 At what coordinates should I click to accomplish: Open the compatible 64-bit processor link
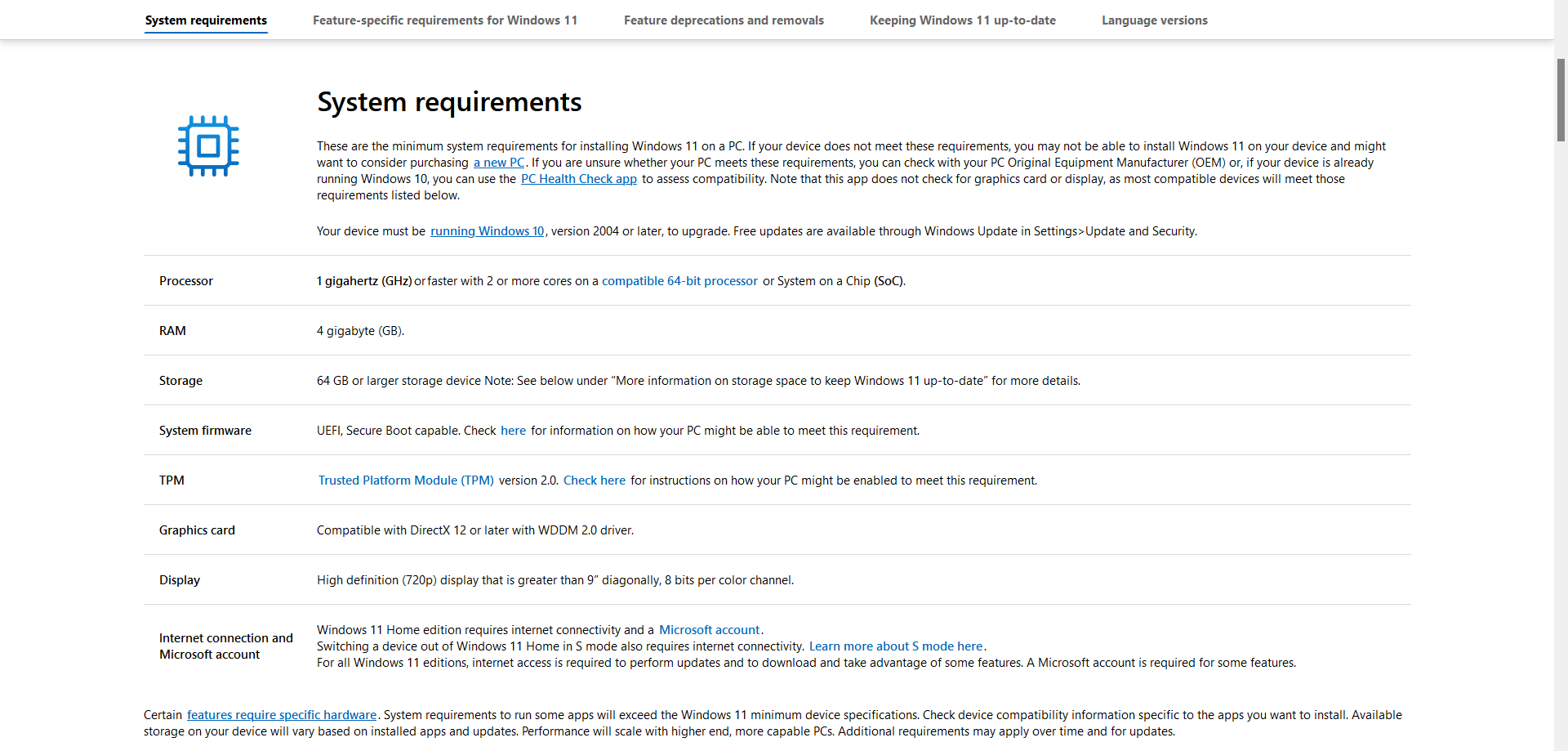click(679, 281)
